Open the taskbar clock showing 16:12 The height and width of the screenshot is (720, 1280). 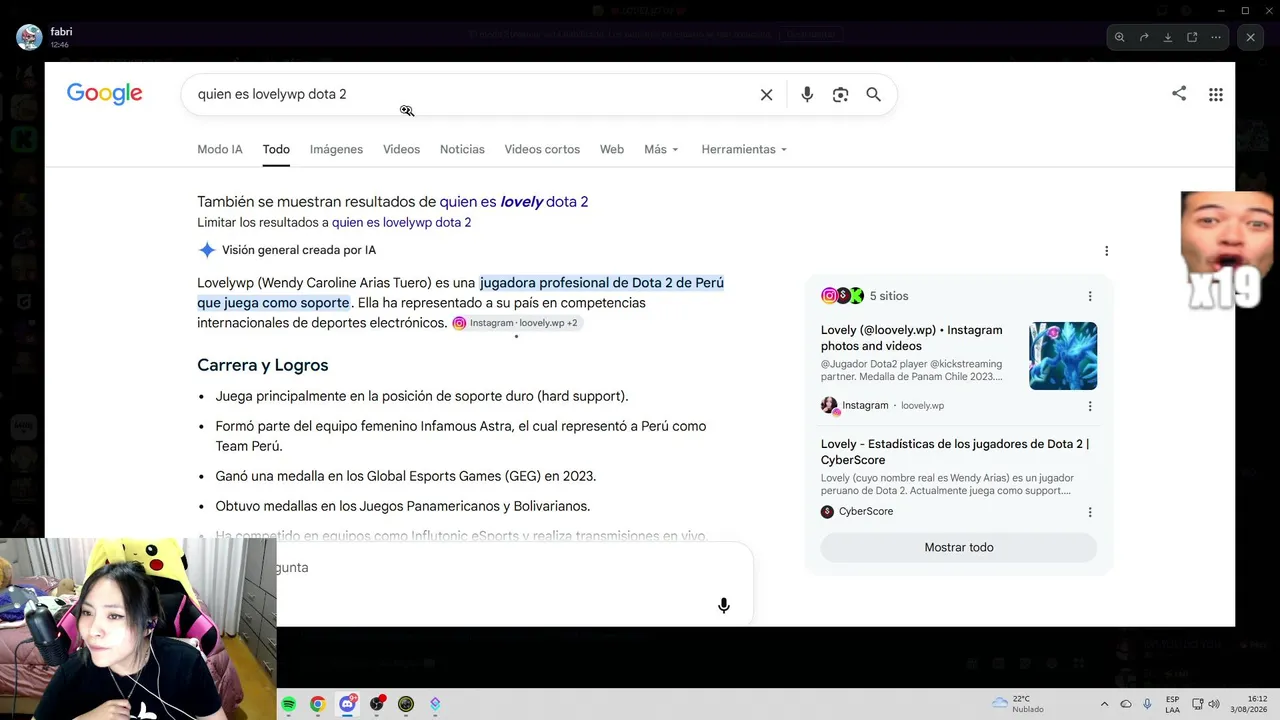(x=1250, y=704)
